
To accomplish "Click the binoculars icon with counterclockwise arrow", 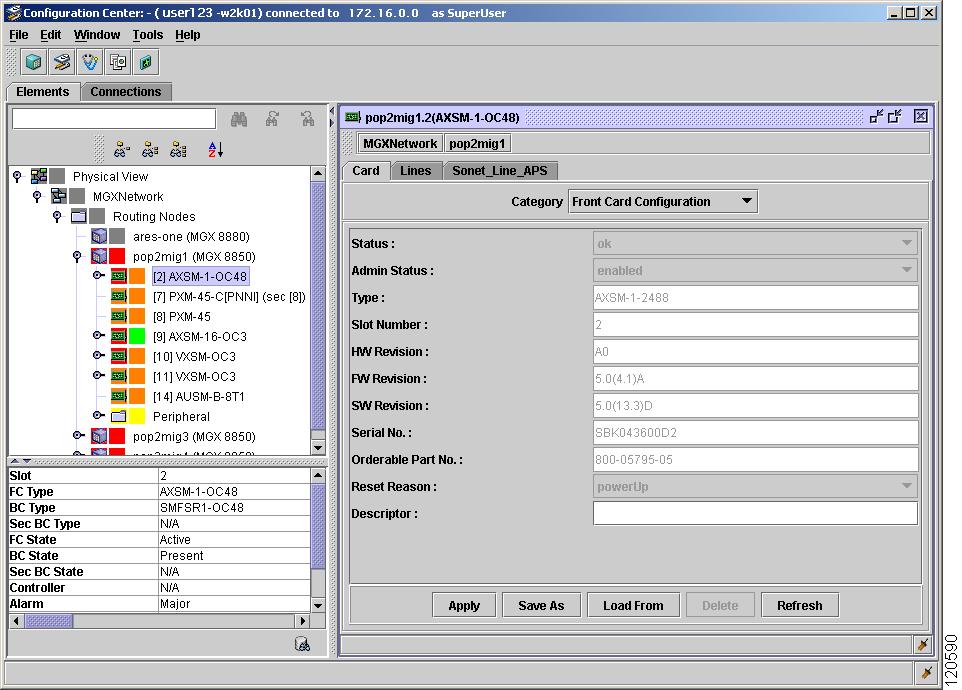I will click(307, 119).
